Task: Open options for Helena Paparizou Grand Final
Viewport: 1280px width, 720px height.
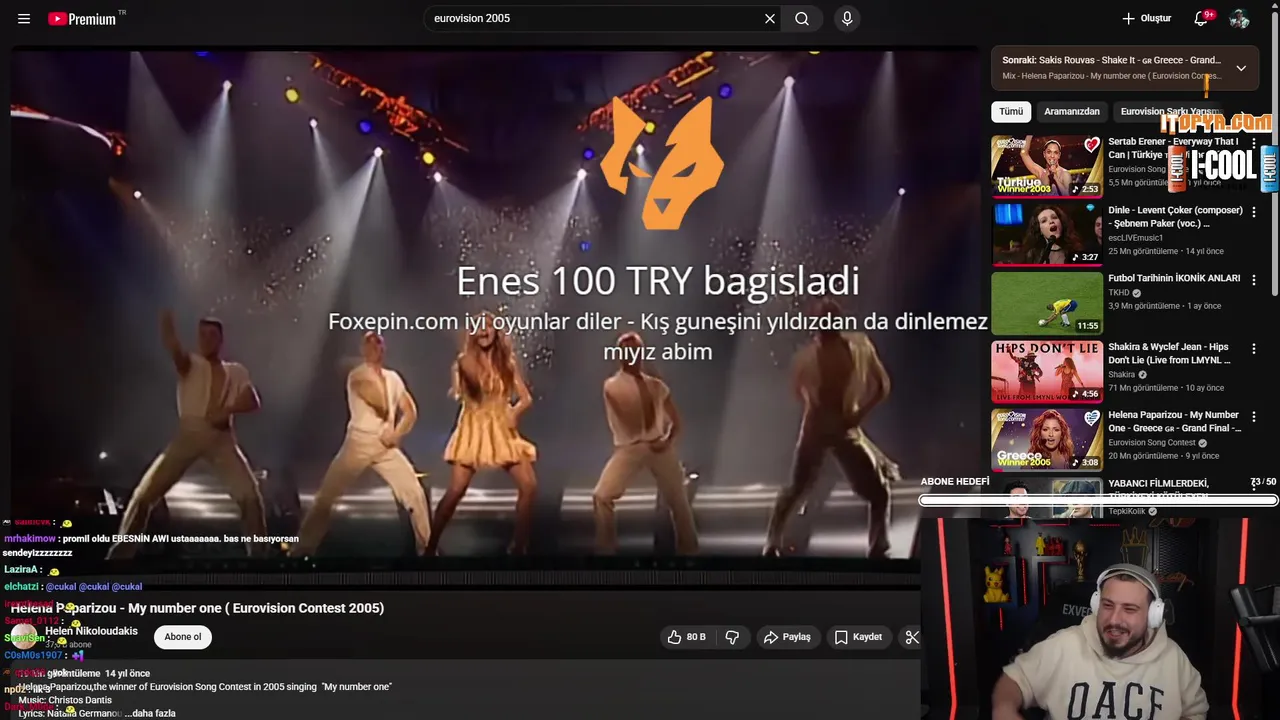Action: [1254, 417]
